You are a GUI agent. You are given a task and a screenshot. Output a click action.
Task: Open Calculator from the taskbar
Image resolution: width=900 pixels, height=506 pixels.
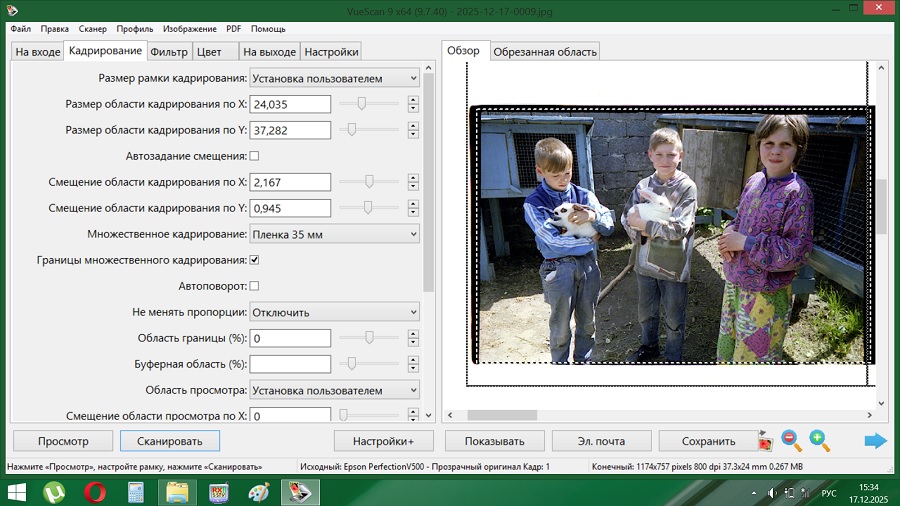(x=136, y=492)
